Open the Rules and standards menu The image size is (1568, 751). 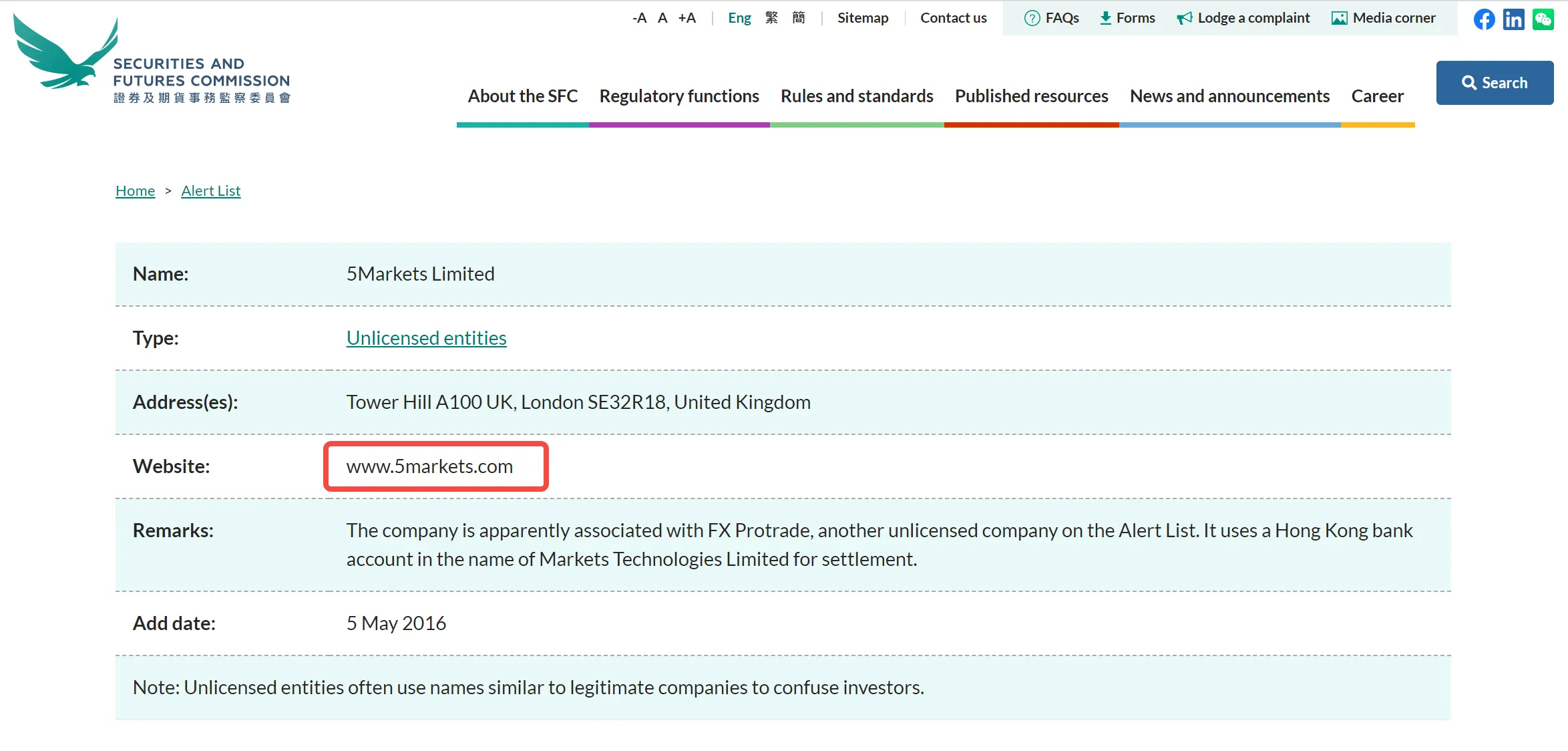857,96
